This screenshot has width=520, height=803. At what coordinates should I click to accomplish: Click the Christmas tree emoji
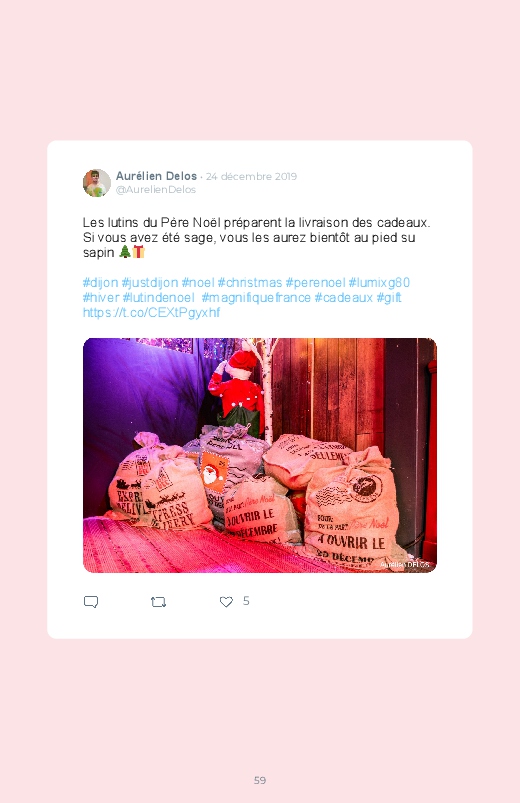pyautogui.click(x=124, y=252)
